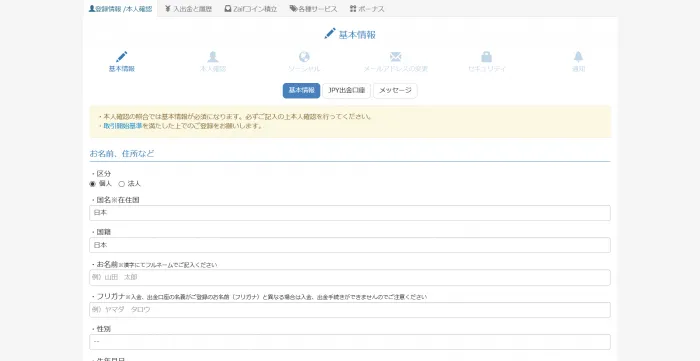This screenshot has height=361, width=700.
Task: Follow the 取引開始基準 link in the notice
Action: [123, 126]
